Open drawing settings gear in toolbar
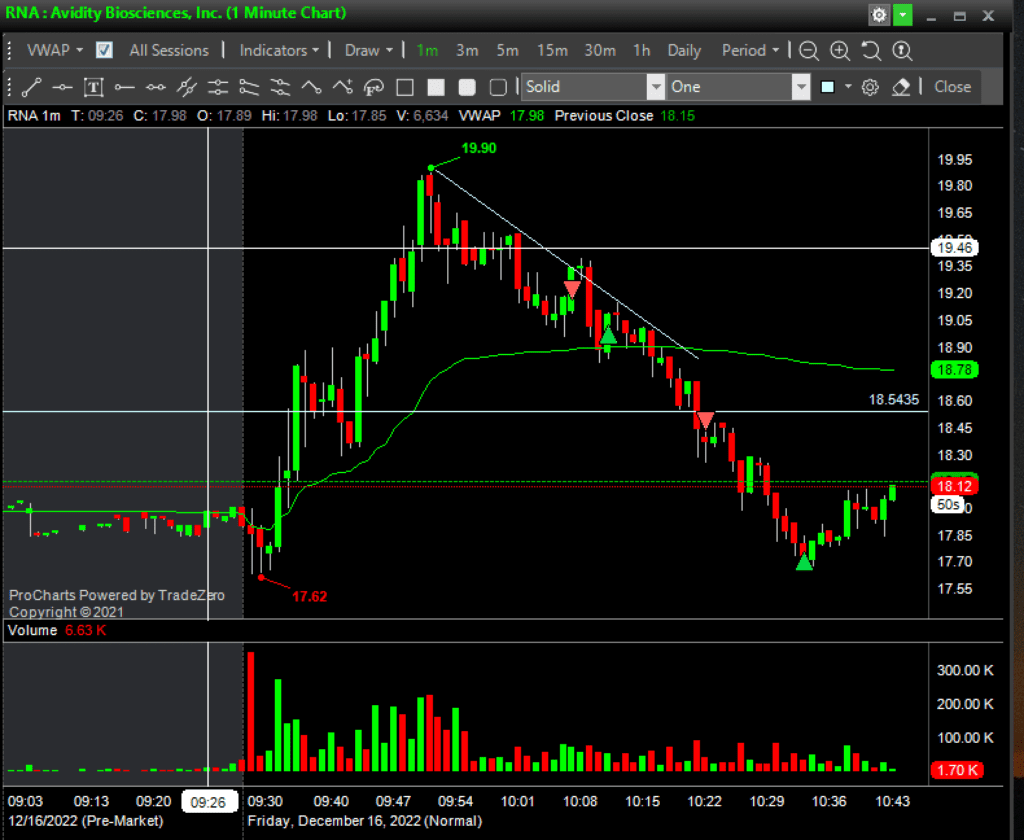 click(x=870, y=87)
